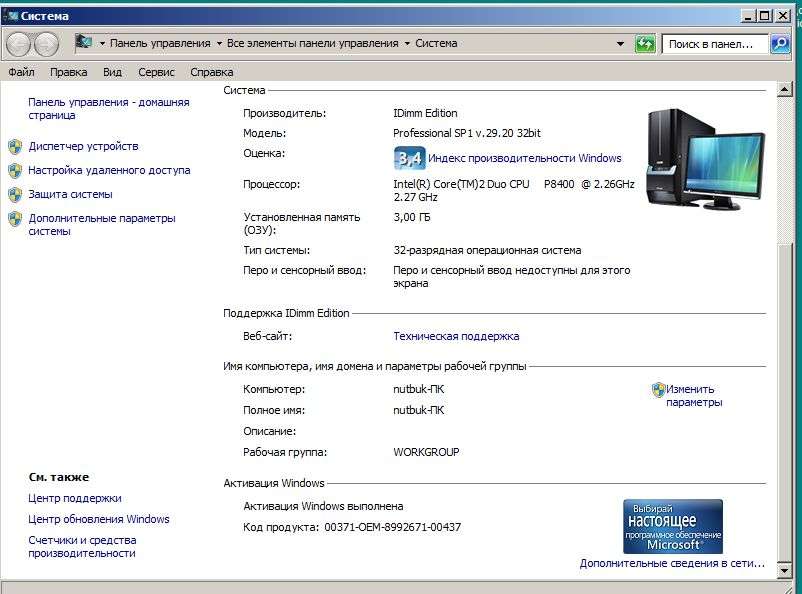The width and height of the screenshot is (802, 594).
Task: Open Настройка удаленного доступа
Action: (x=109, y=170)
